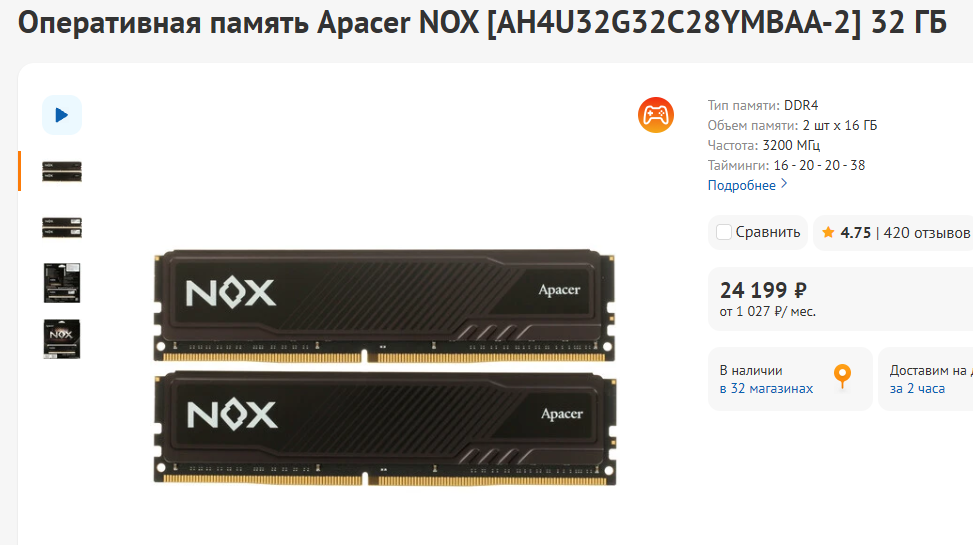Click the 4.75 rating score
This screenshot has height=545, width=973.
(856, 233)
